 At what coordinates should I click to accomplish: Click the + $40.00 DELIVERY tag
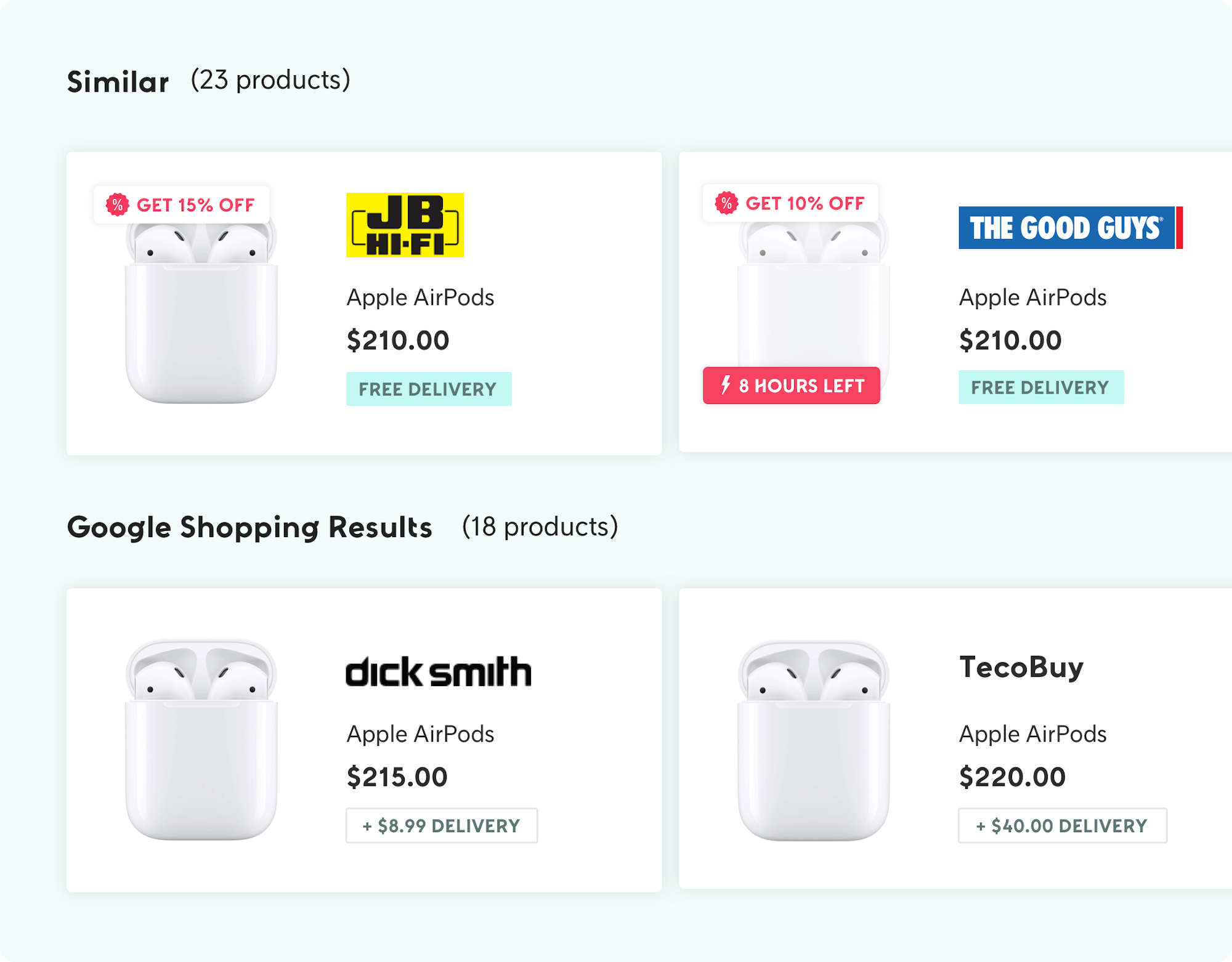[1063, 825]
